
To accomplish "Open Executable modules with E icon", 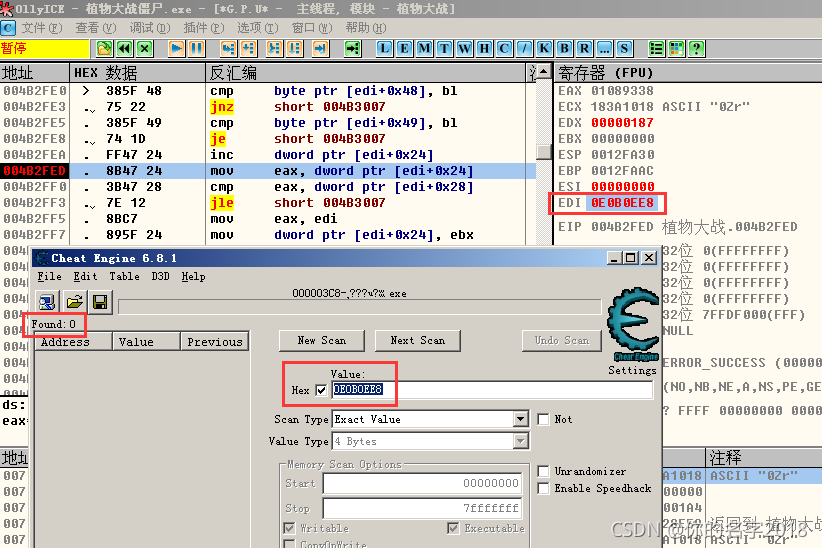I will click(404, 49).
